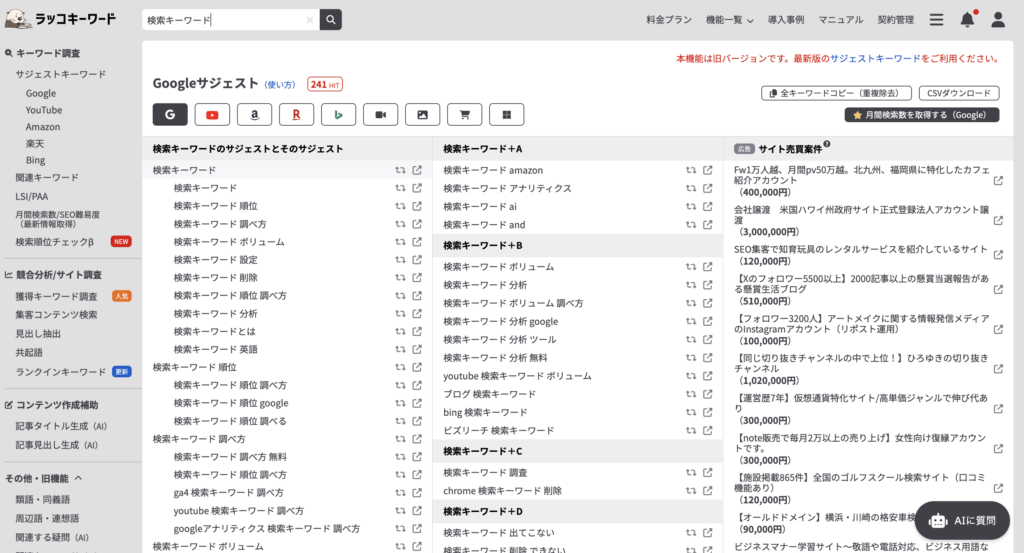
Task: Open 料金プラン in the header
Action: 669,20
